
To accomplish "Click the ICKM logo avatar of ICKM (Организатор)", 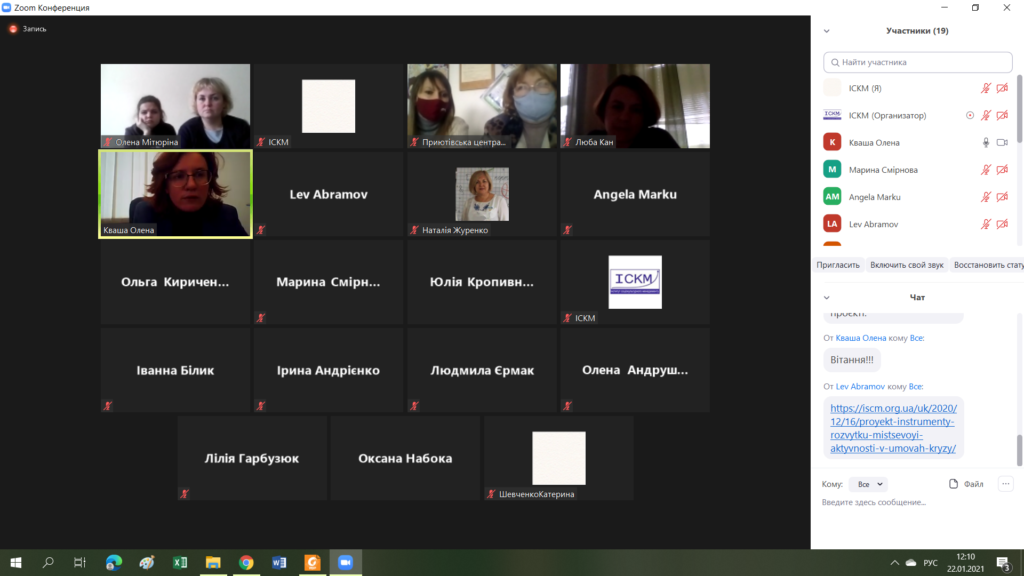I will pyautogui.click(x=832, y=116).
